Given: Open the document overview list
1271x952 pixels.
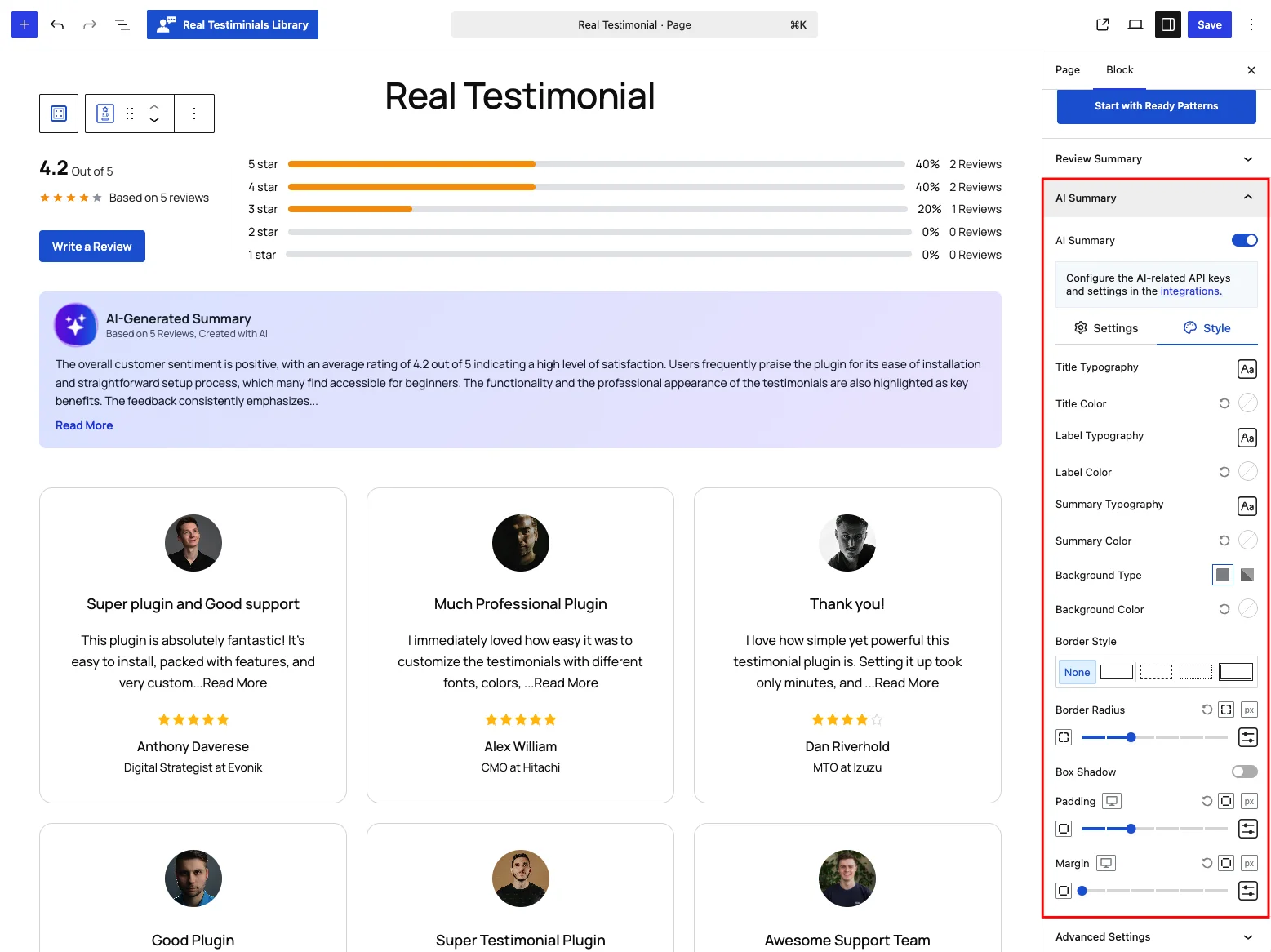Looking at the screenshot, I should [x=122, y=24].
